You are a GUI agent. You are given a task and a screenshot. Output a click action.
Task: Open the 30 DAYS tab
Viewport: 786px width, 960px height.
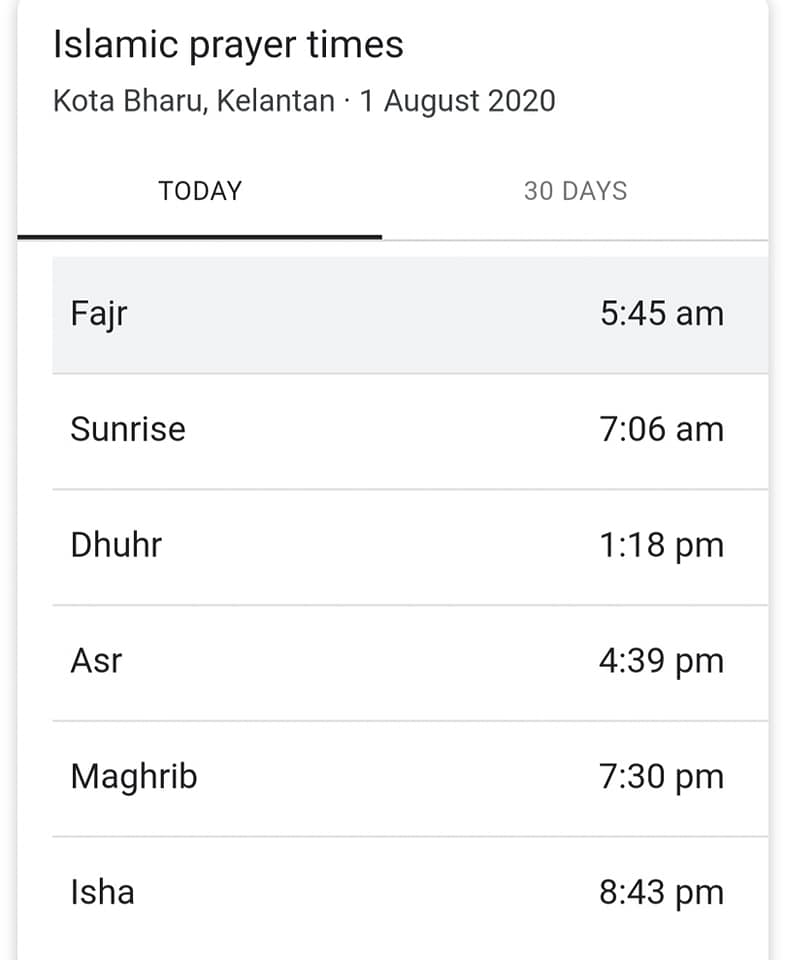pyautogui.click(x=575, y=192)
